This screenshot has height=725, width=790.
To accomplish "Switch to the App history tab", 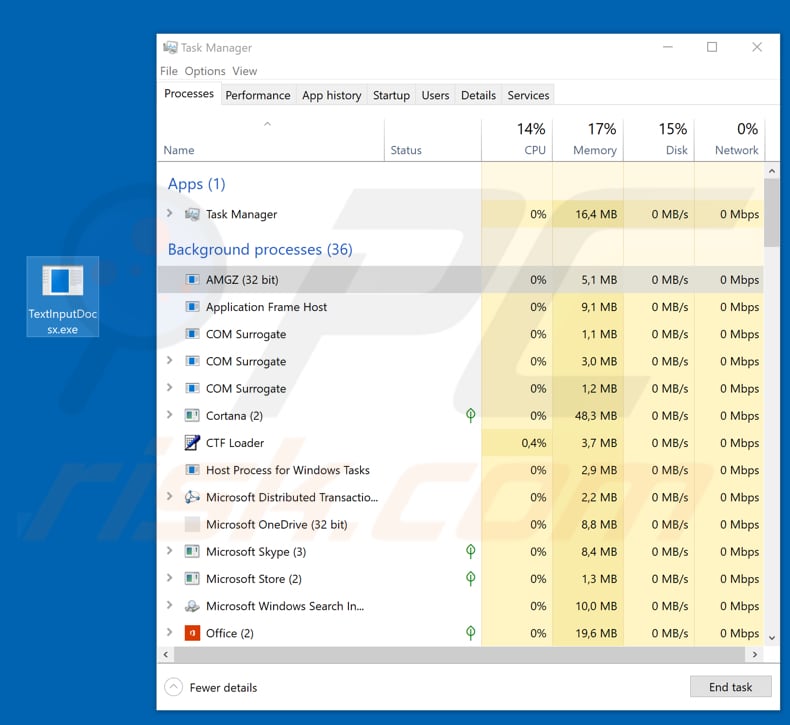I will coord(332,95).
